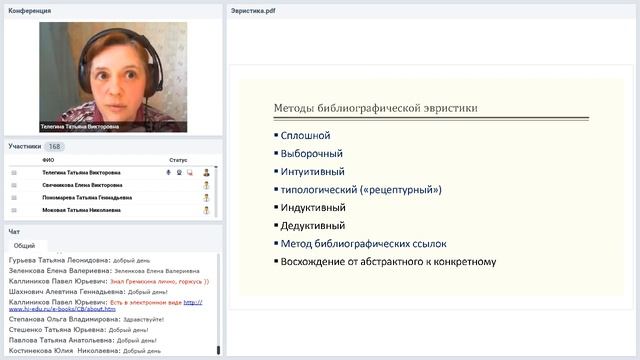
Task: Click the slide bullet типологический («рецептурный»)
Action: pyautogui.click(x=361, y=190)
